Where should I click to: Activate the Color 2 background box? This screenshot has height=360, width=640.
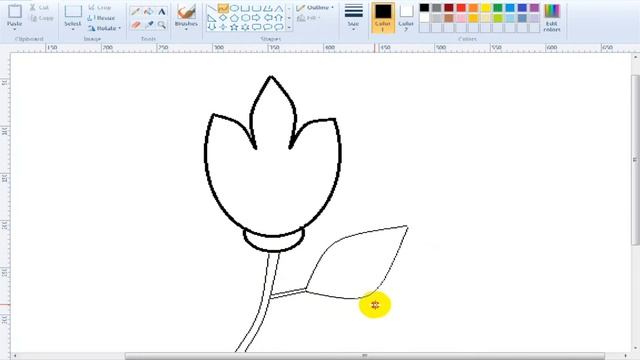(x=406, y=17)
